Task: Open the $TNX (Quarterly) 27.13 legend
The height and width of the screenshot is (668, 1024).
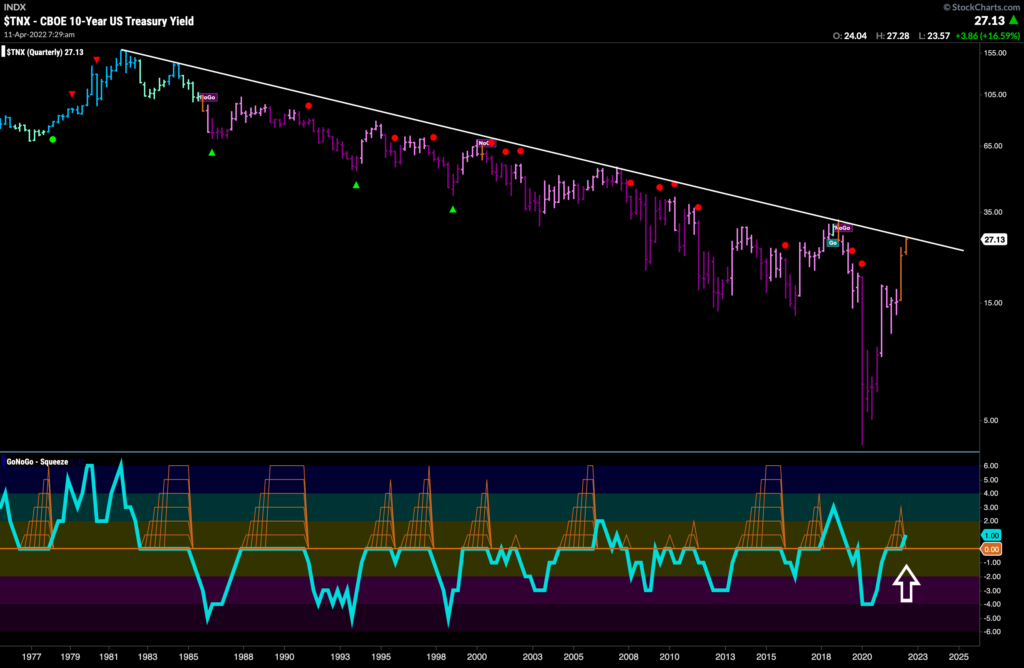Action: click(43, 52)
